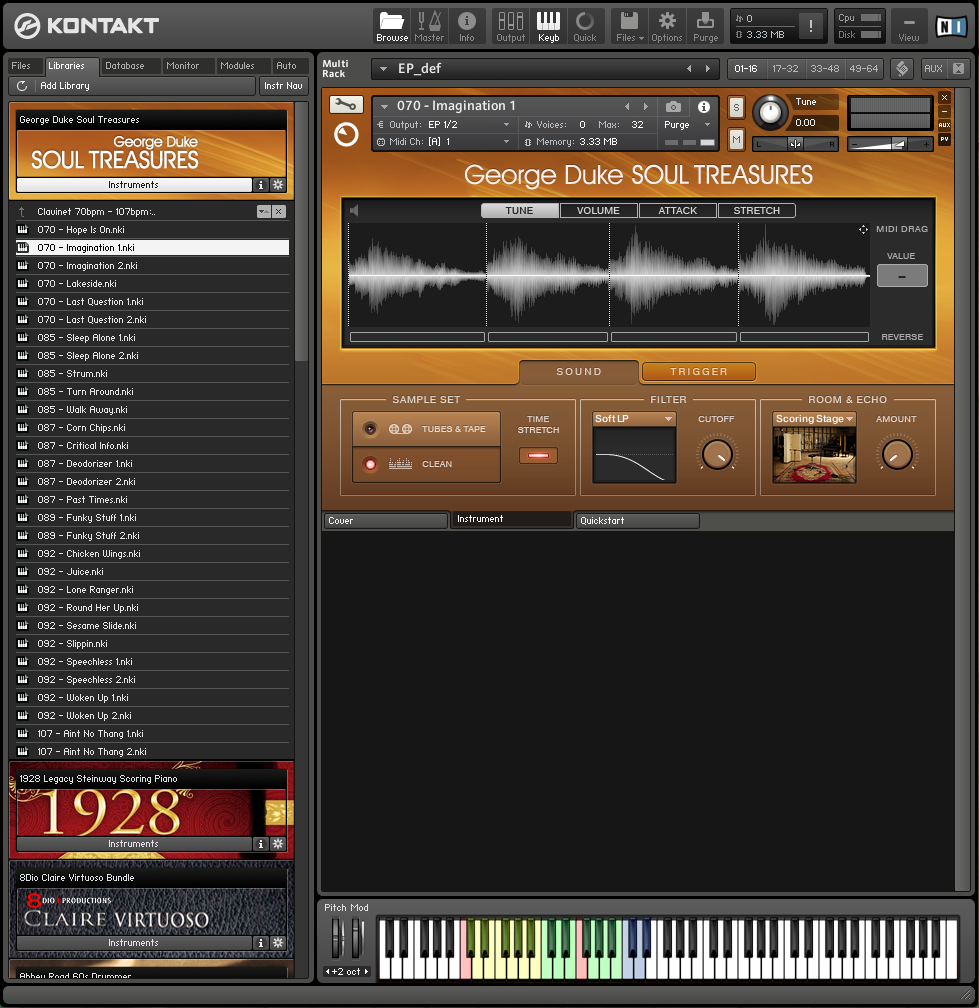Open the Quick load browser

click(x=584, y=26)
